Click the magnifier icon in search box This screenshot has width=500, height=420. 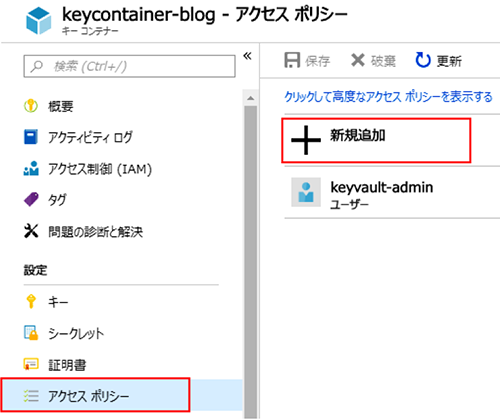(x=36, y=66)
